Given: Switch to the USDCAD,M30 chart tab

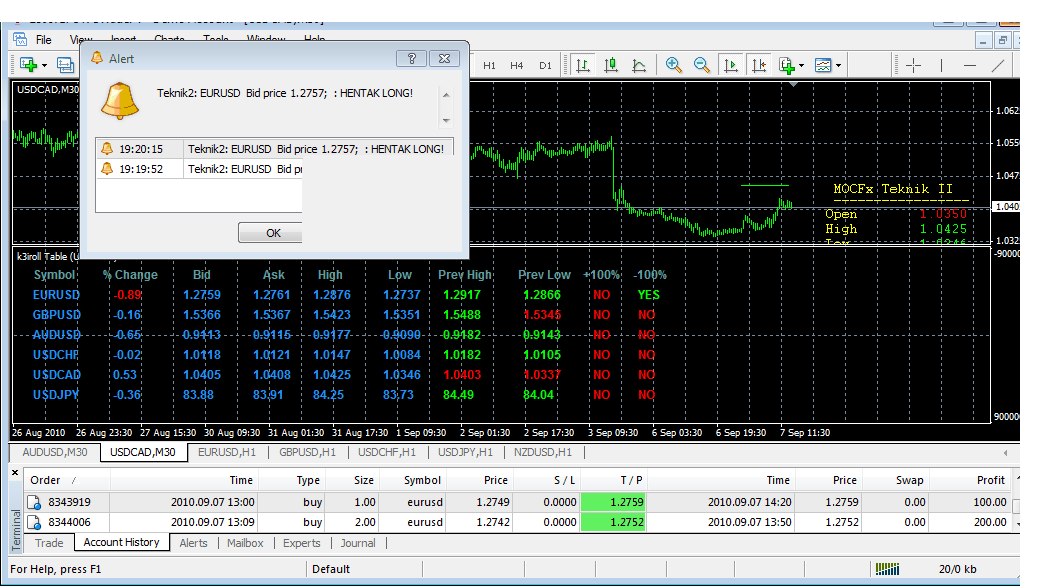Looking at the screenshot, I should click(143, 452).
